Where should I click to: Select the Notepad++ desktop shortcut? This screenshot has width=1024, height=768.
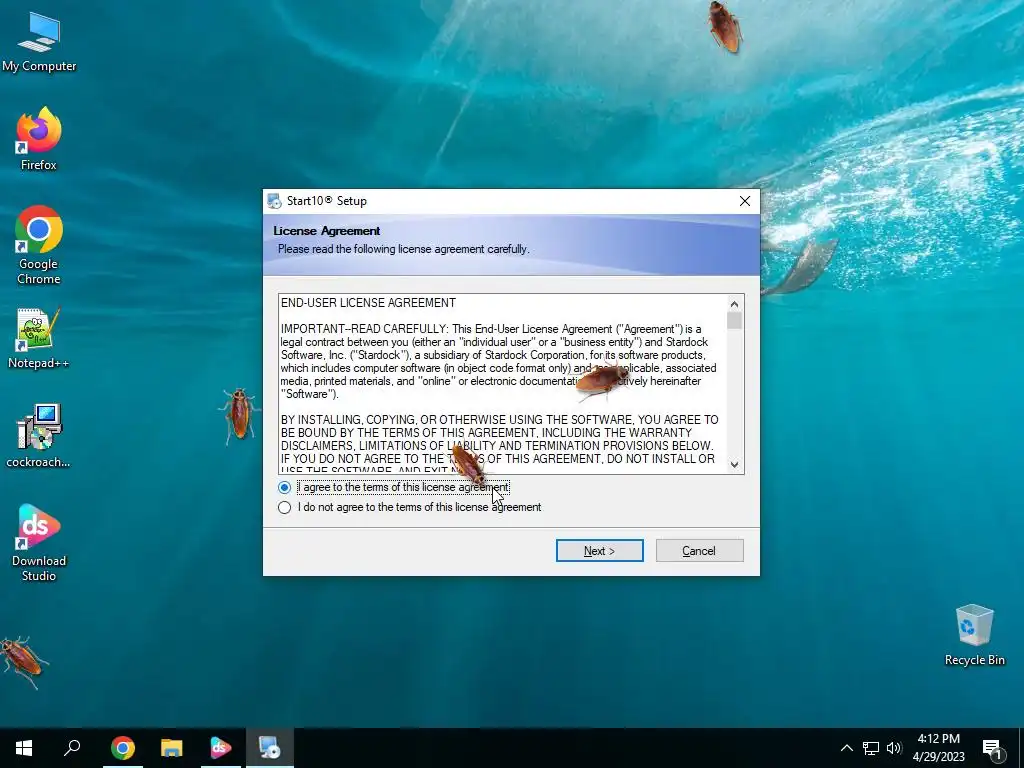[39, 339]
